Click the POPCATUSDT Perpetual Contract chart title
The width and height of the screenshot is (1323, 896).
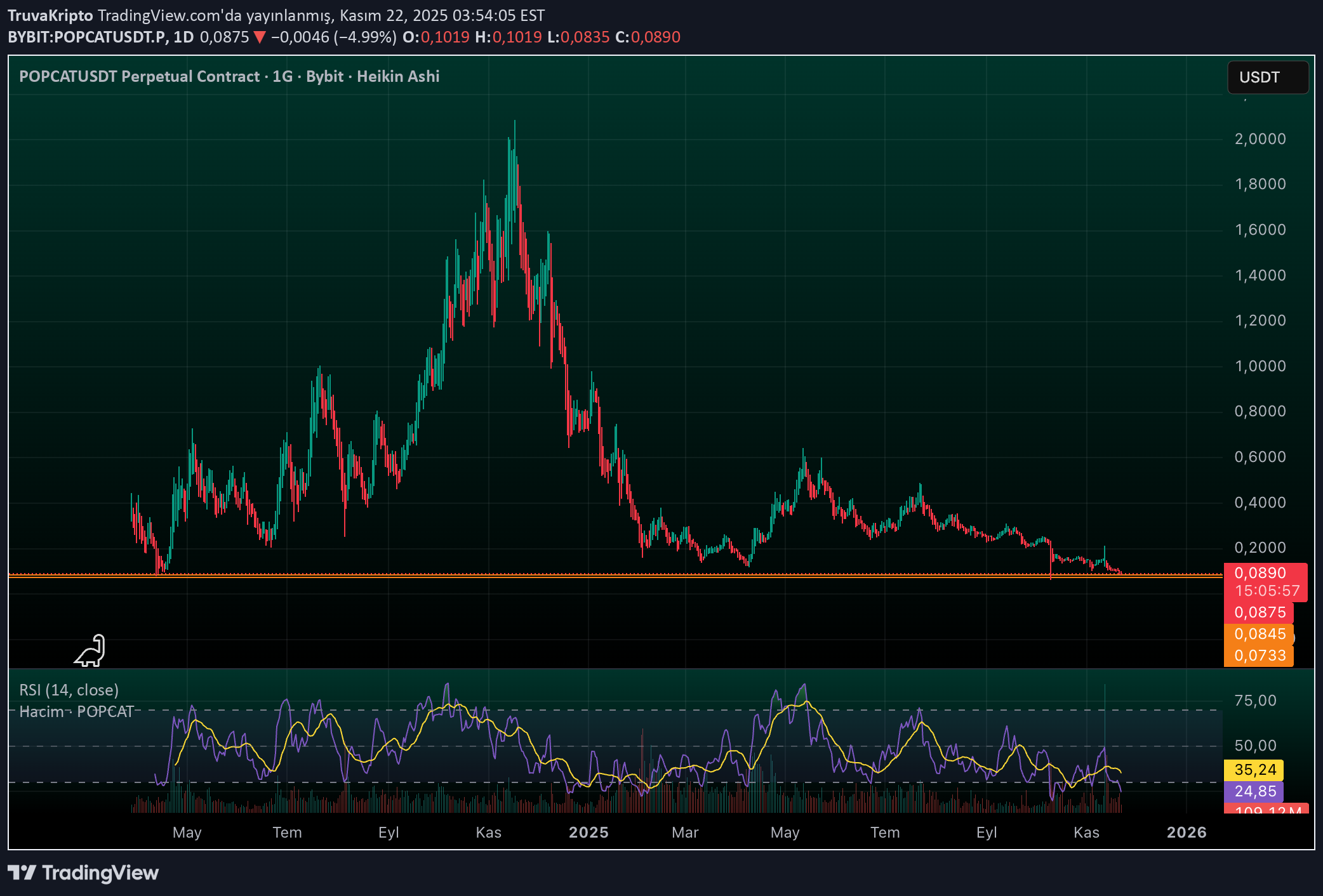click(x=140, y=76)
